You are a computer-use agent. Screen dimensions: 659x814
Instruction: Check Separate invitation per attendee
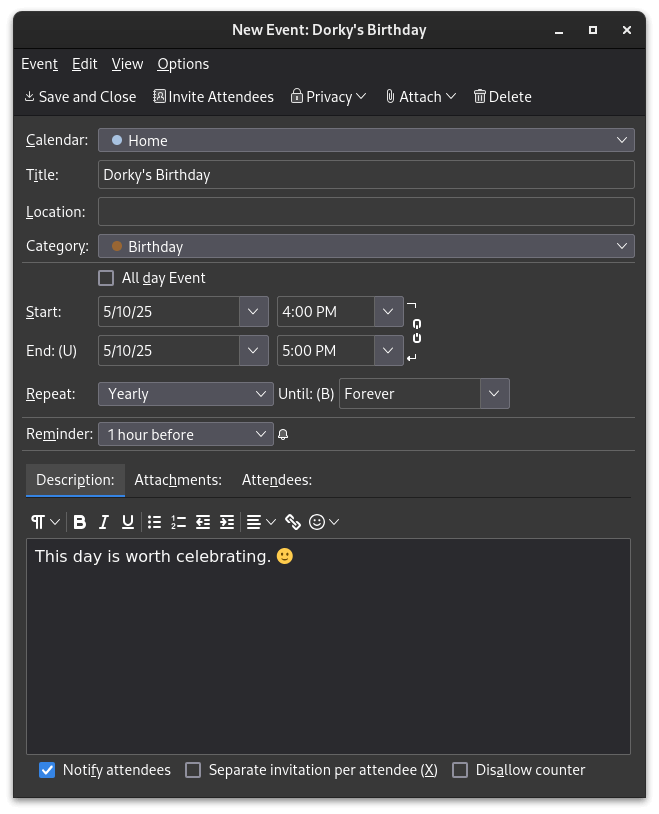(x=193, y=770)
